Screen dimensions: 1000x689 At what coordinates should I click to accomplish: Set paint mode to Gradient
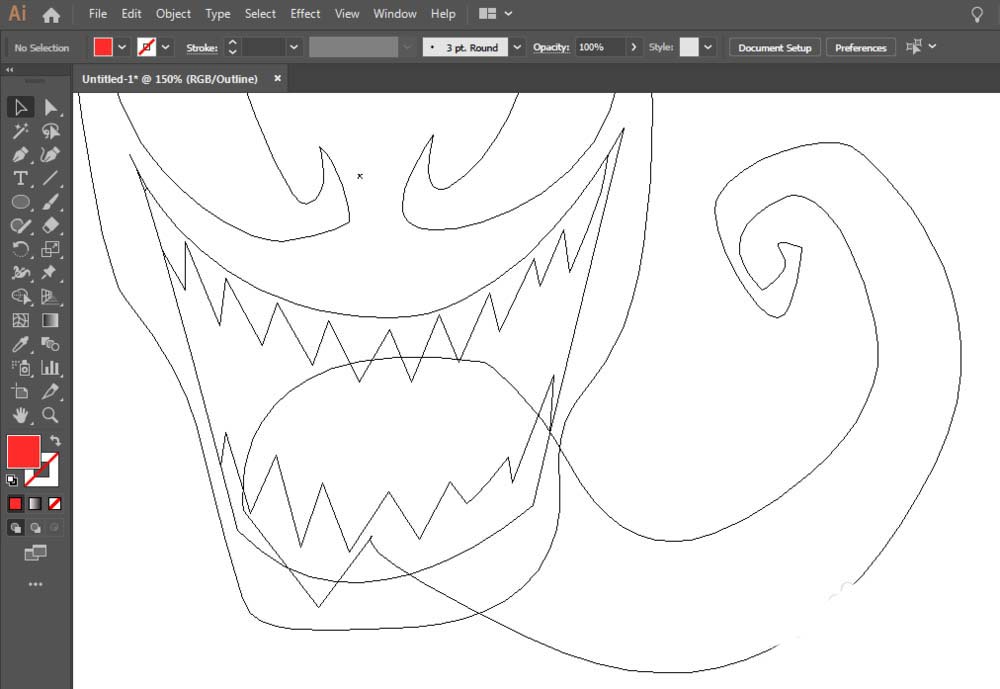[x=35, y=503]
